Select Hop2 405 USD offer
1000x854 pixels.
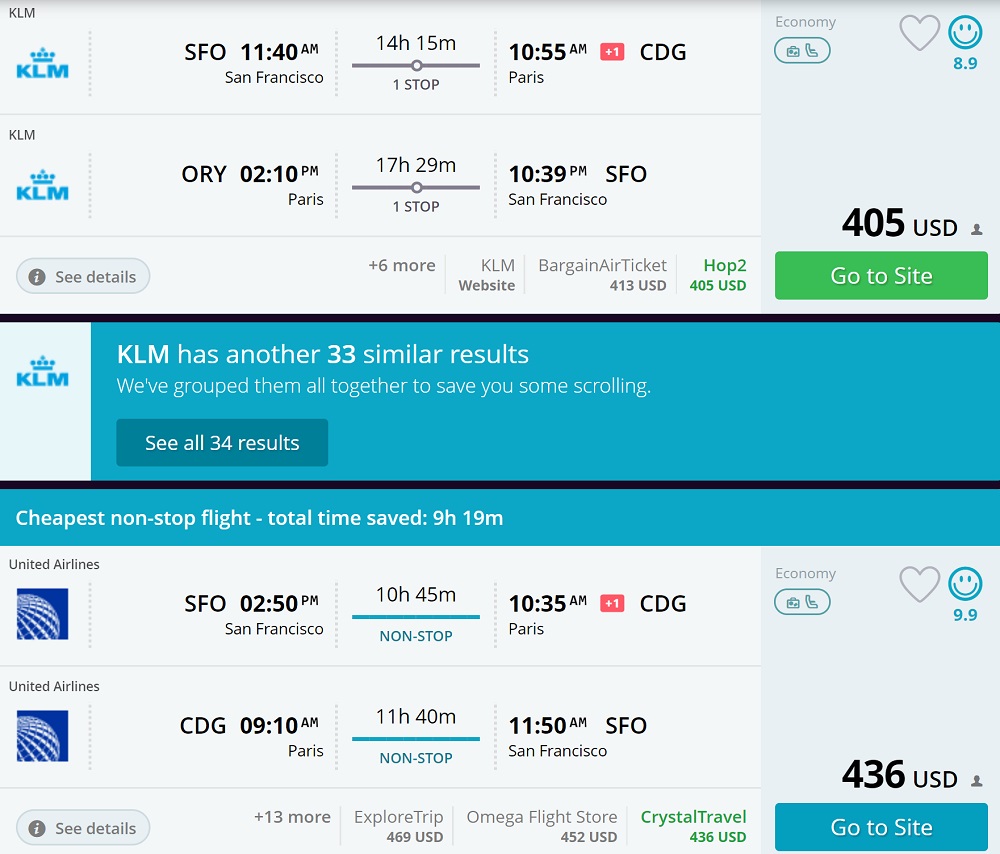717,275
